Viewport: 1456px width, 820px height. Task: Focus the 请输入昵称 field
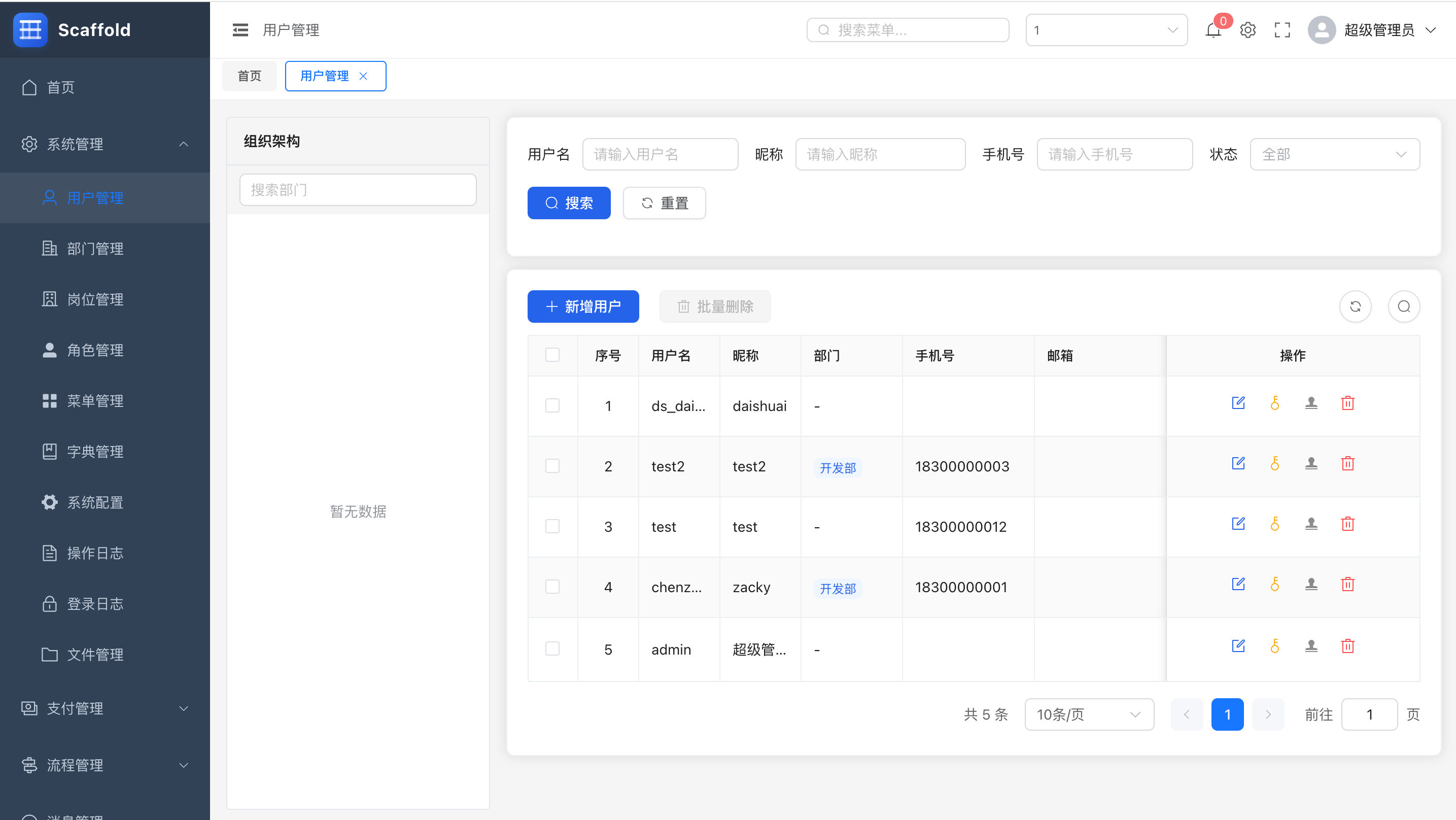[x=880, y=154]
